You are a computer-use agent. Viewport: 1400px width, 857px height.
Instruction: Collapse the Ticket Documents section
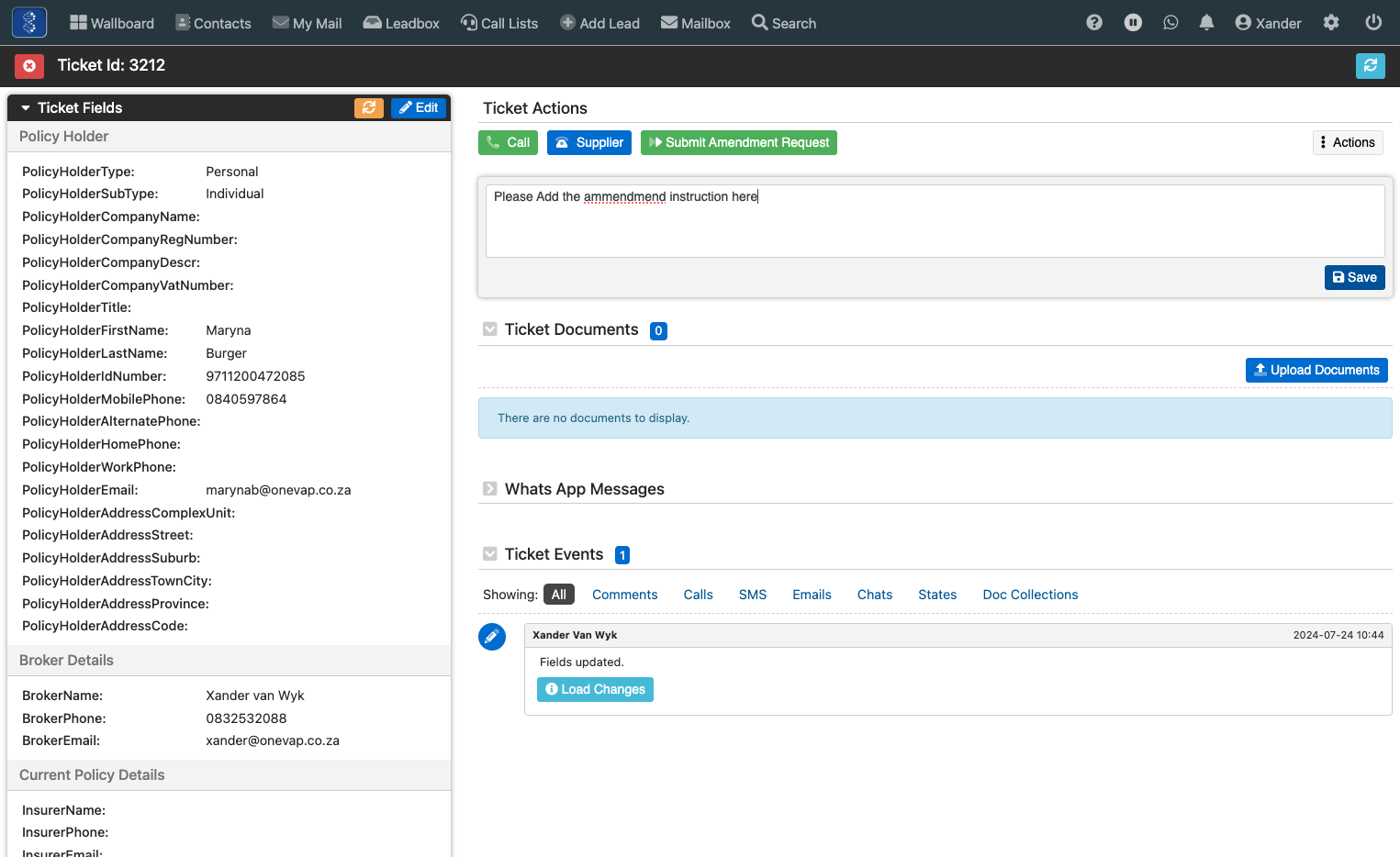point(490,329)
